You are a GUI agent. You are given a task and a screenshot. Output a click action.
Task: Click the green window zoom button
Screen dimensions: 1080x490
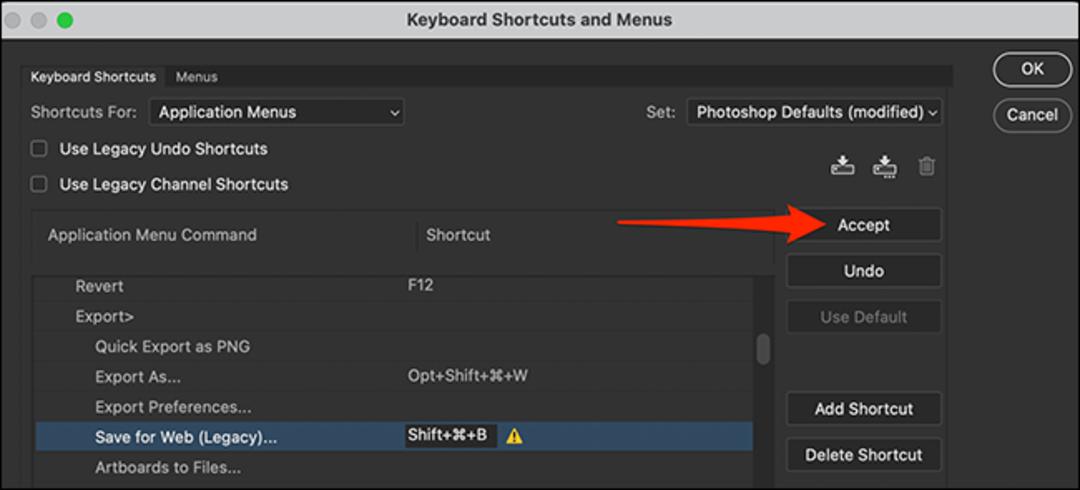click(65, 20)
